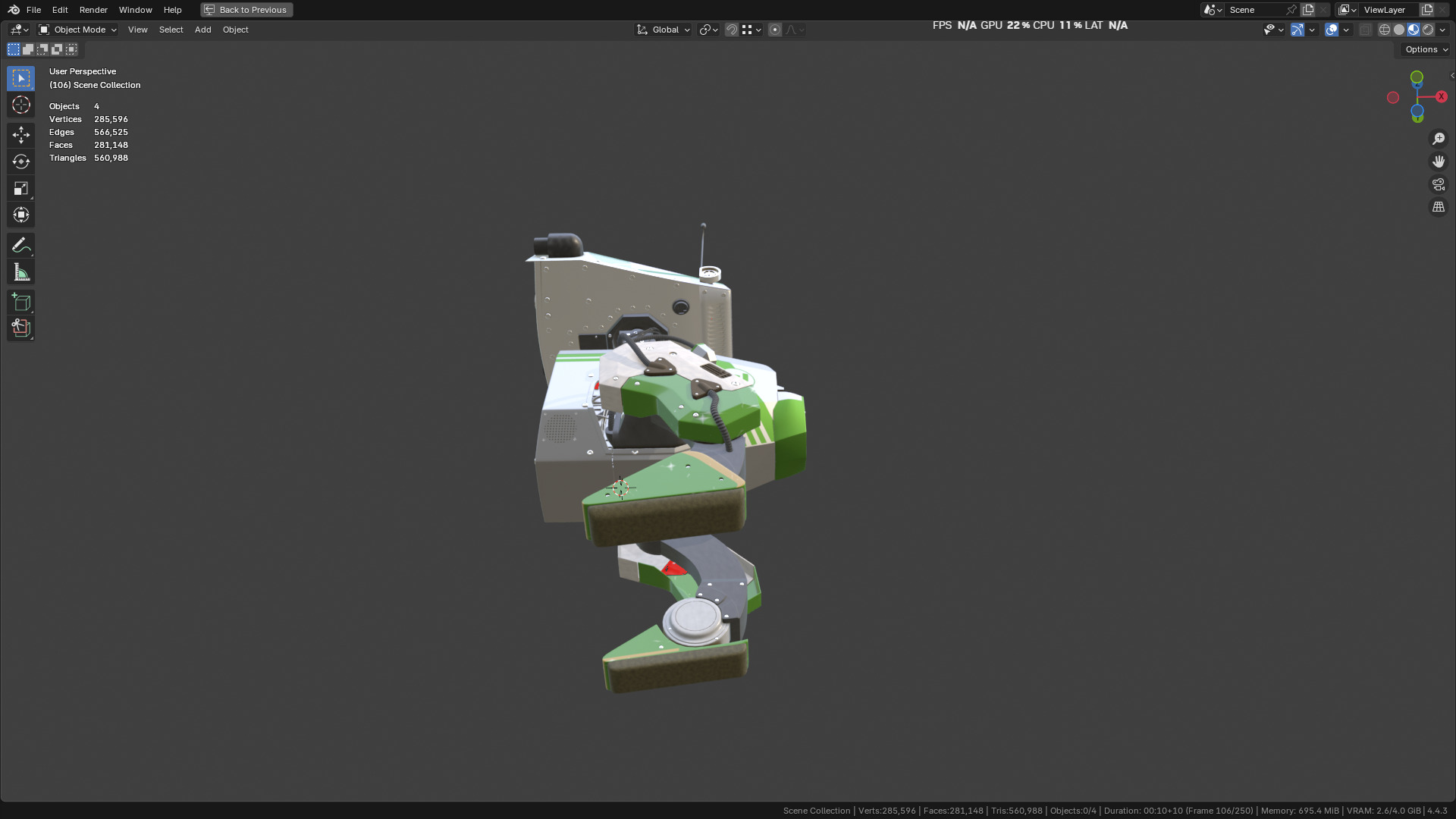Screen dimensions: 1456x819
Task: Click the new view layer copy icon
Action: (x=1427, y=10)
